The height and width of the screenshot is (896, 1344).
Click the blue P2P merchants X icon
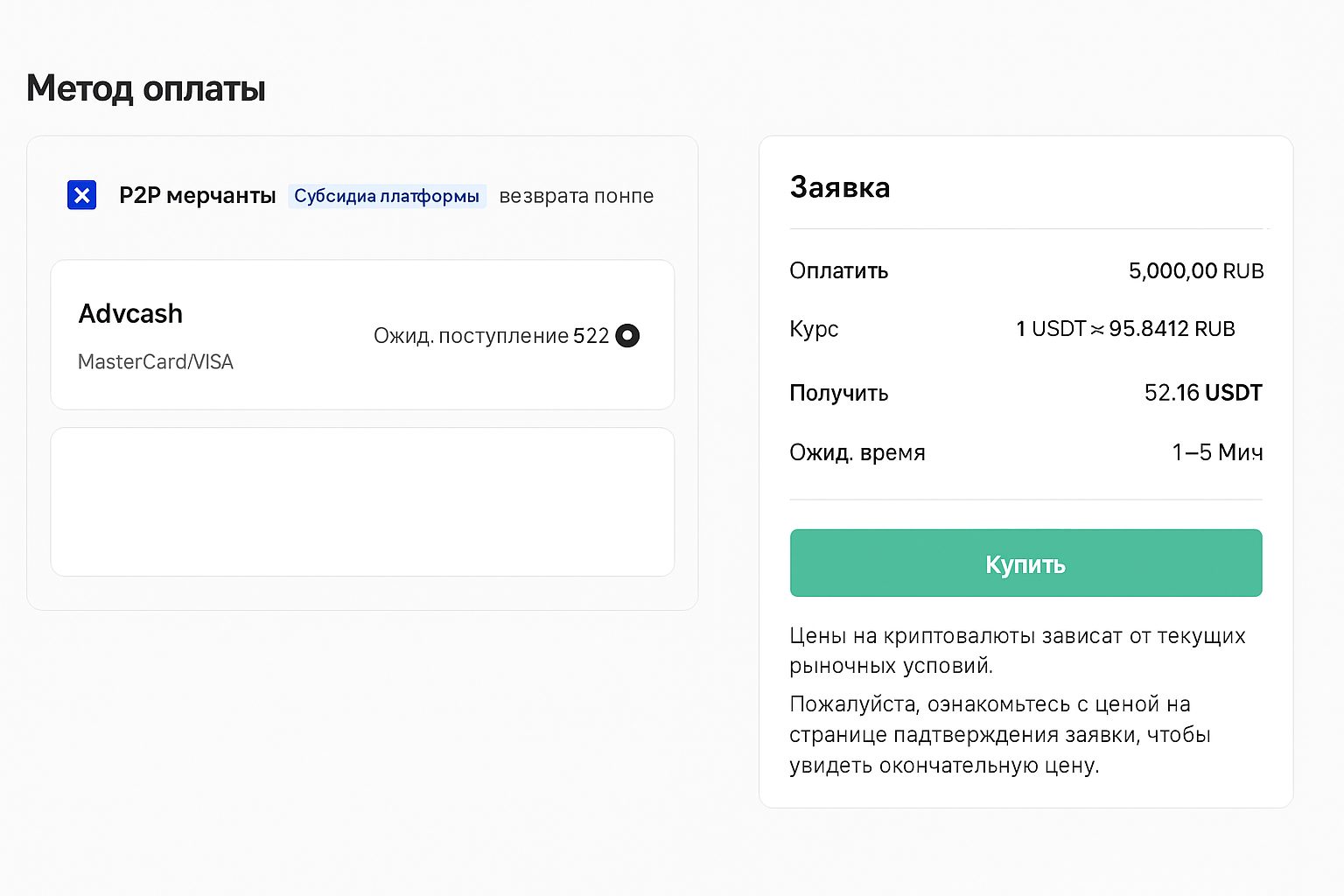[82, 195]
